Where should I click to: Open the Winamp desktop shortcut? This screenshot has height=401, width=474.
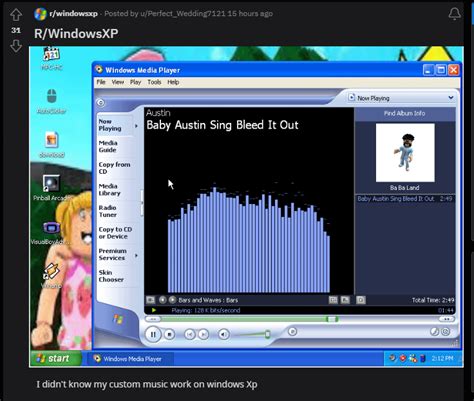coord(51,275)
